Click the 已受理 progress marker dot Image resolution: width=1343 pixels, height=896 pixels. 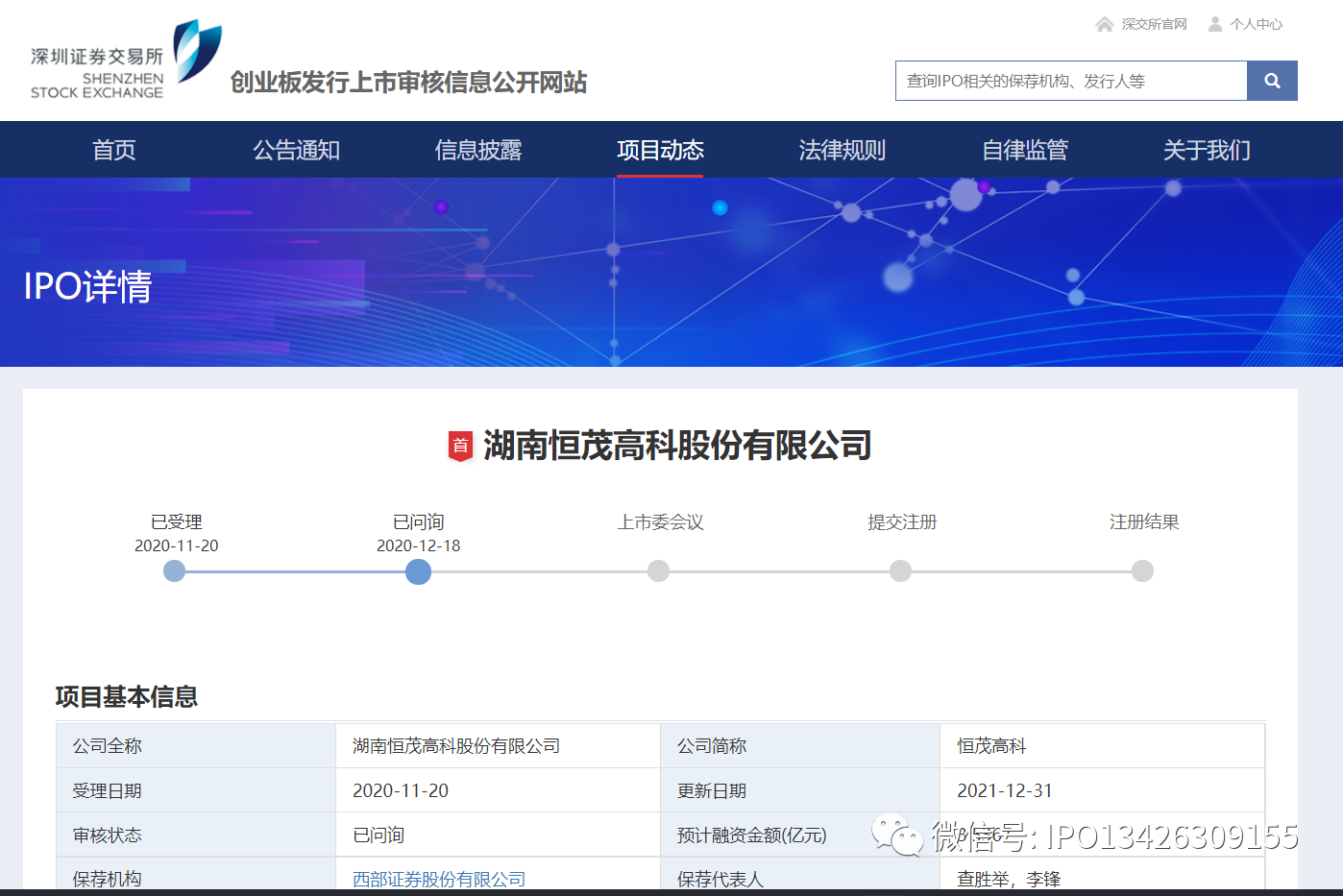coord(175,571)
